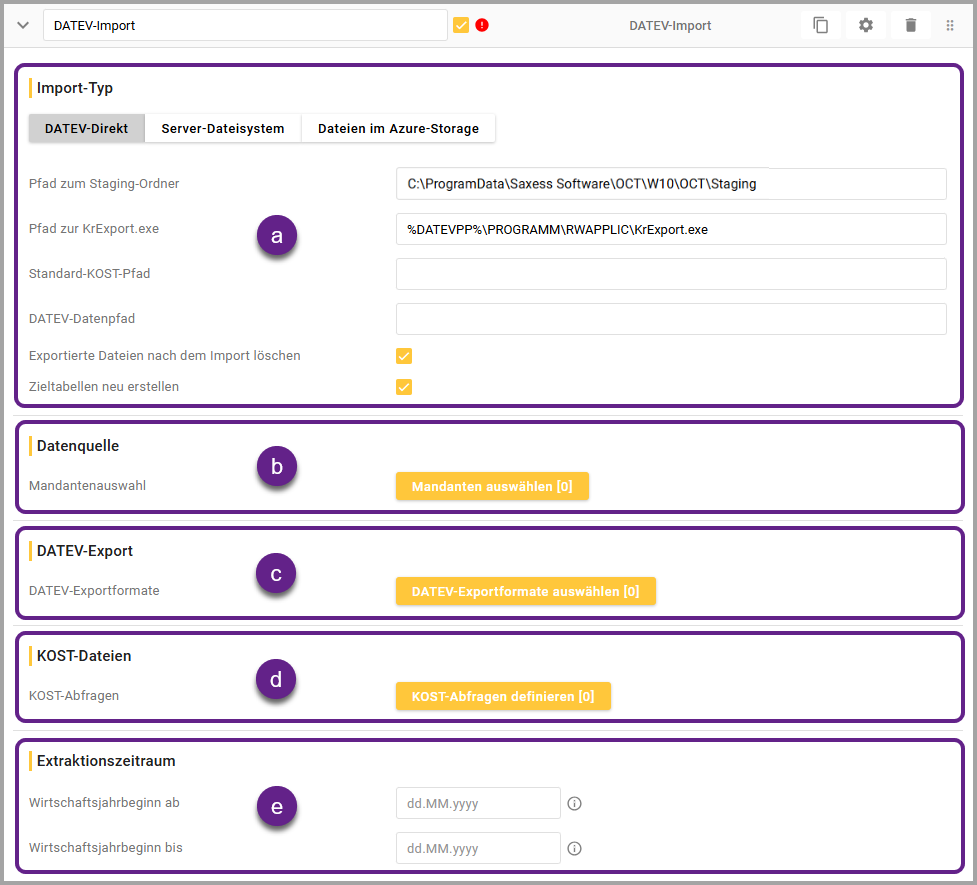Click the Wirtschaftsjahrbeginn ab date field
This screenshot has width=977, height=885.
pos(478,803)
